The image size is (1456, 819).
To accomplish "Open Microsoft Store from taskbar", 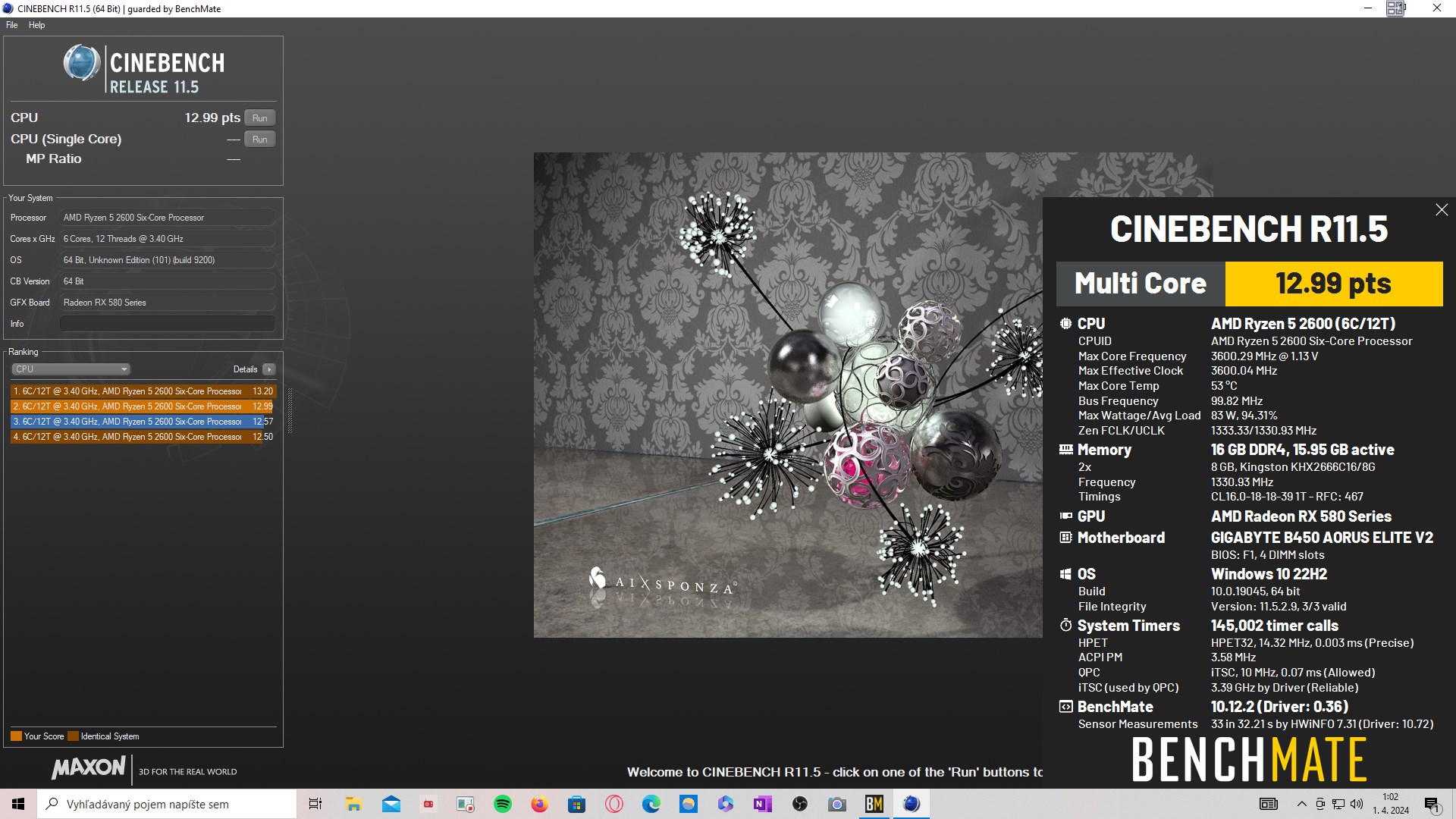I will click(x=577, y=804).
